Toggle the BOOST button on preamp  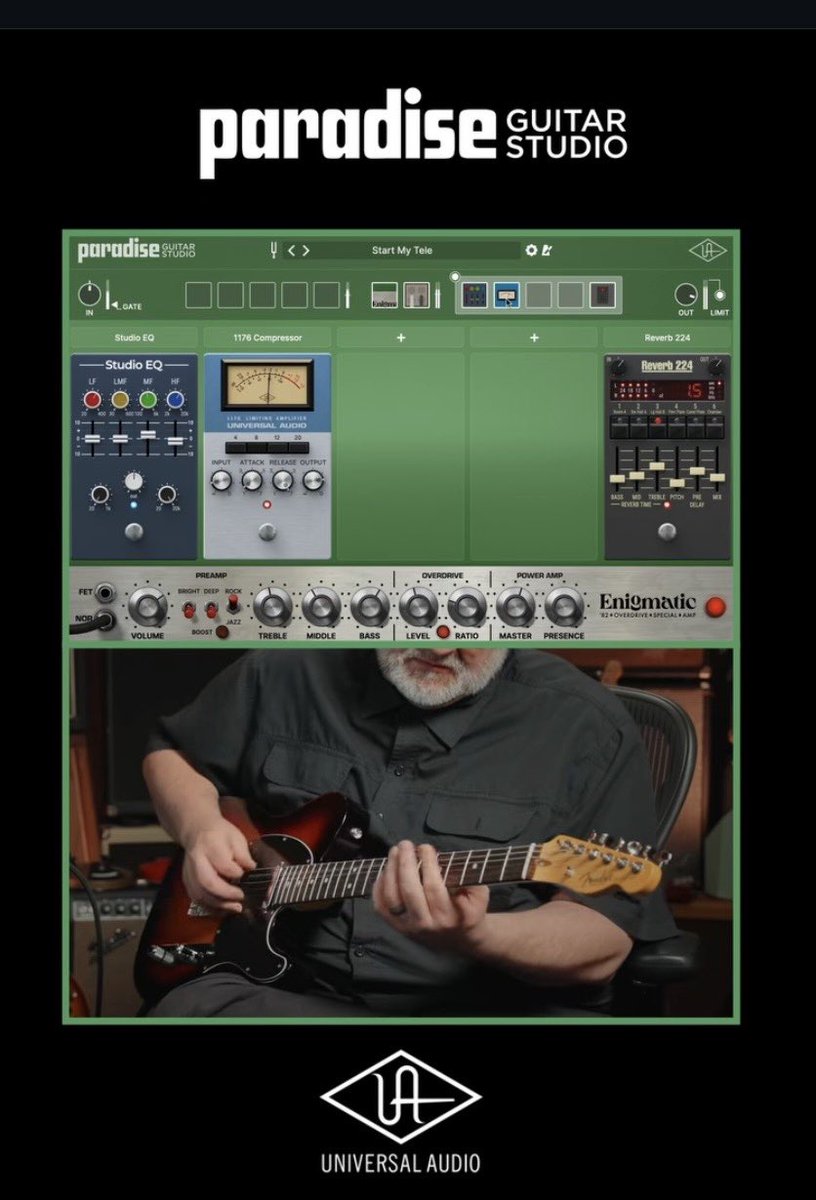coord(222,632)
